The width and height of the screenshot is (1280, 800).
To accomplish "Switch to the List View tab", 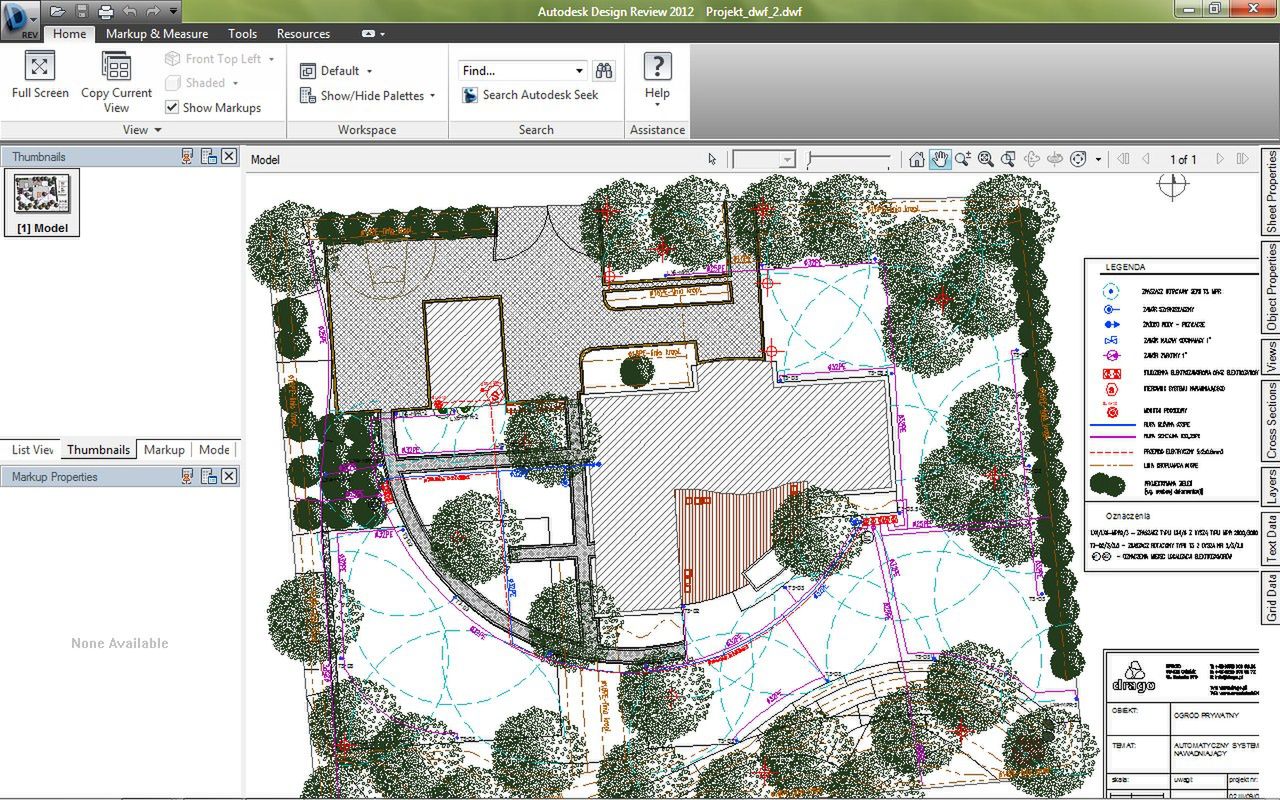I will (x=33, y=450).
